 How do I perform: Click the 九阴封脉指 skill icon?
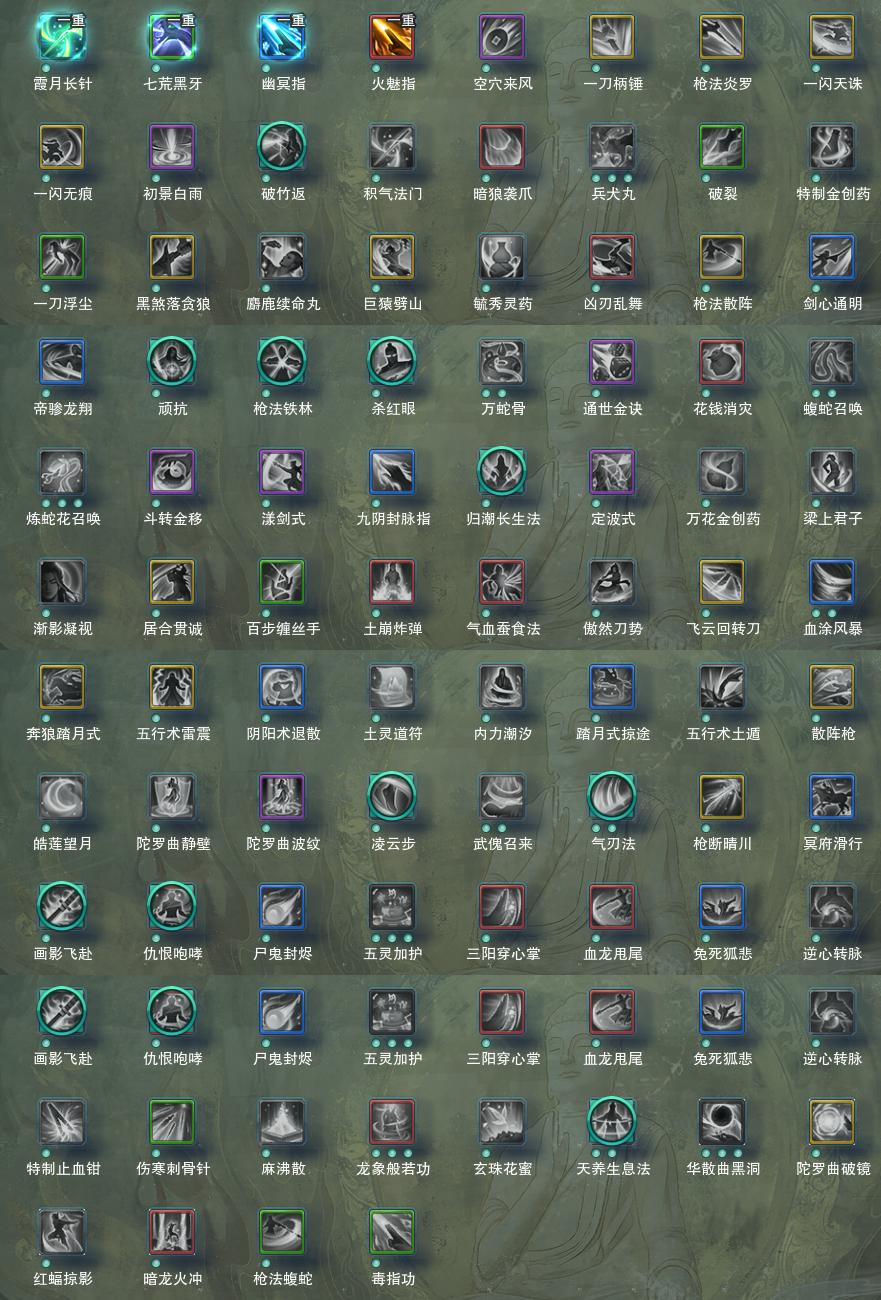(x=392, y=472)
